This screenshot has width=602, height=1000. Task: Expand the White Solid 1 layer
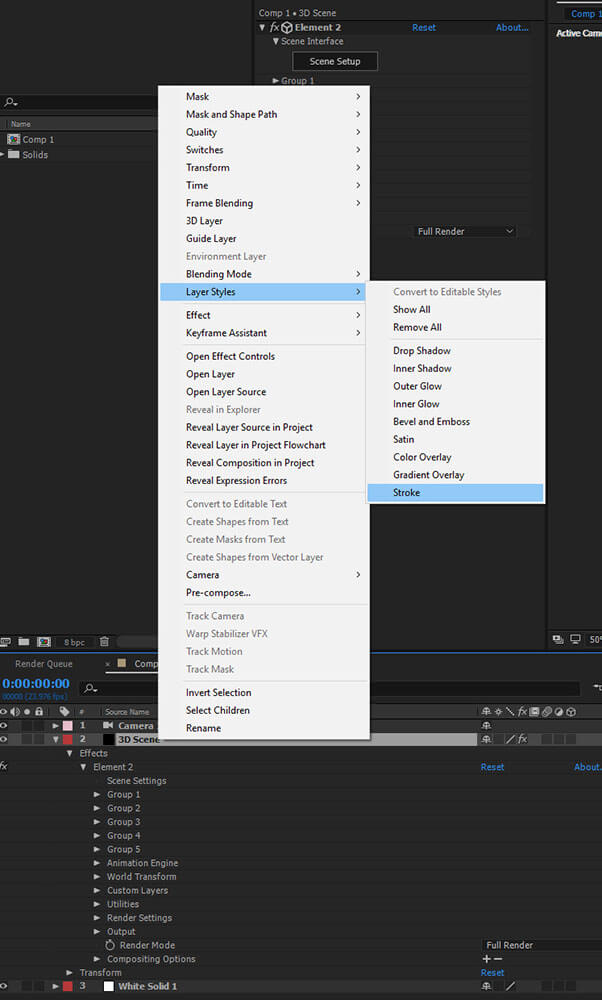click(x=56, y=986)
